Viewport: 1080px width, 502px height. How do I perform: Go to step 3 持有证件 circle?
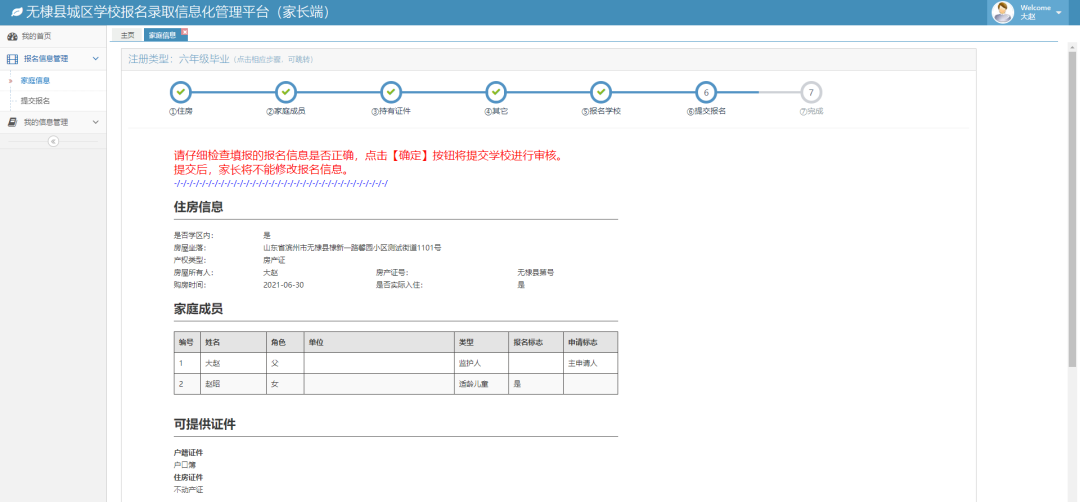point(390,92)
